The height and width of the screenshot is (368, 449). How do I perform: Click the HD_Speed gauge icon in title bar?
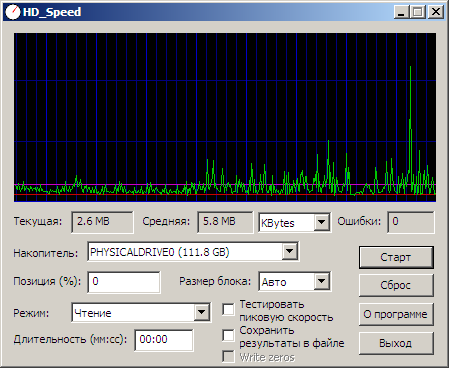coord(12,12)
